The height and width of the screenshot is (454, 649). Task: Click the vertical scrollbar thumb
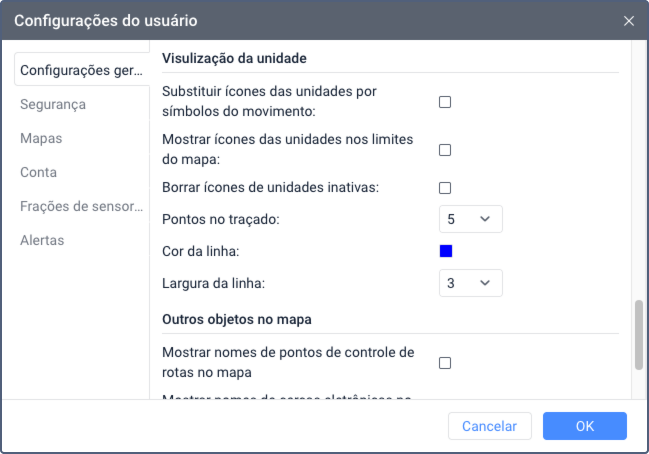click(x=639, y=335)
